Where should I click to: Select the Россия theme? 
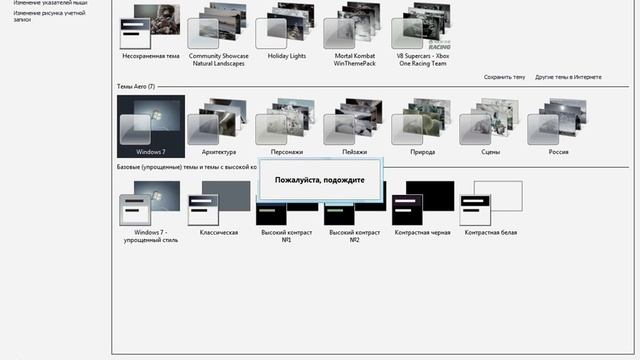point(558,127)
